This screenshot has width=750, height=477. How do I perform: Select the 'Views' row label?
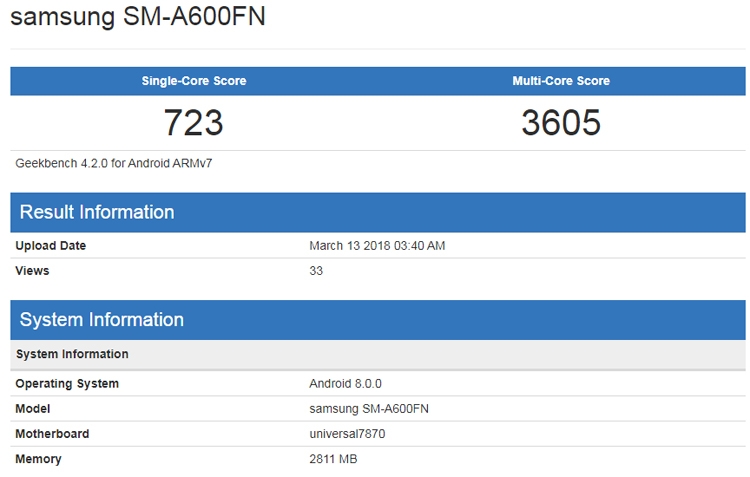coord(32,270)
